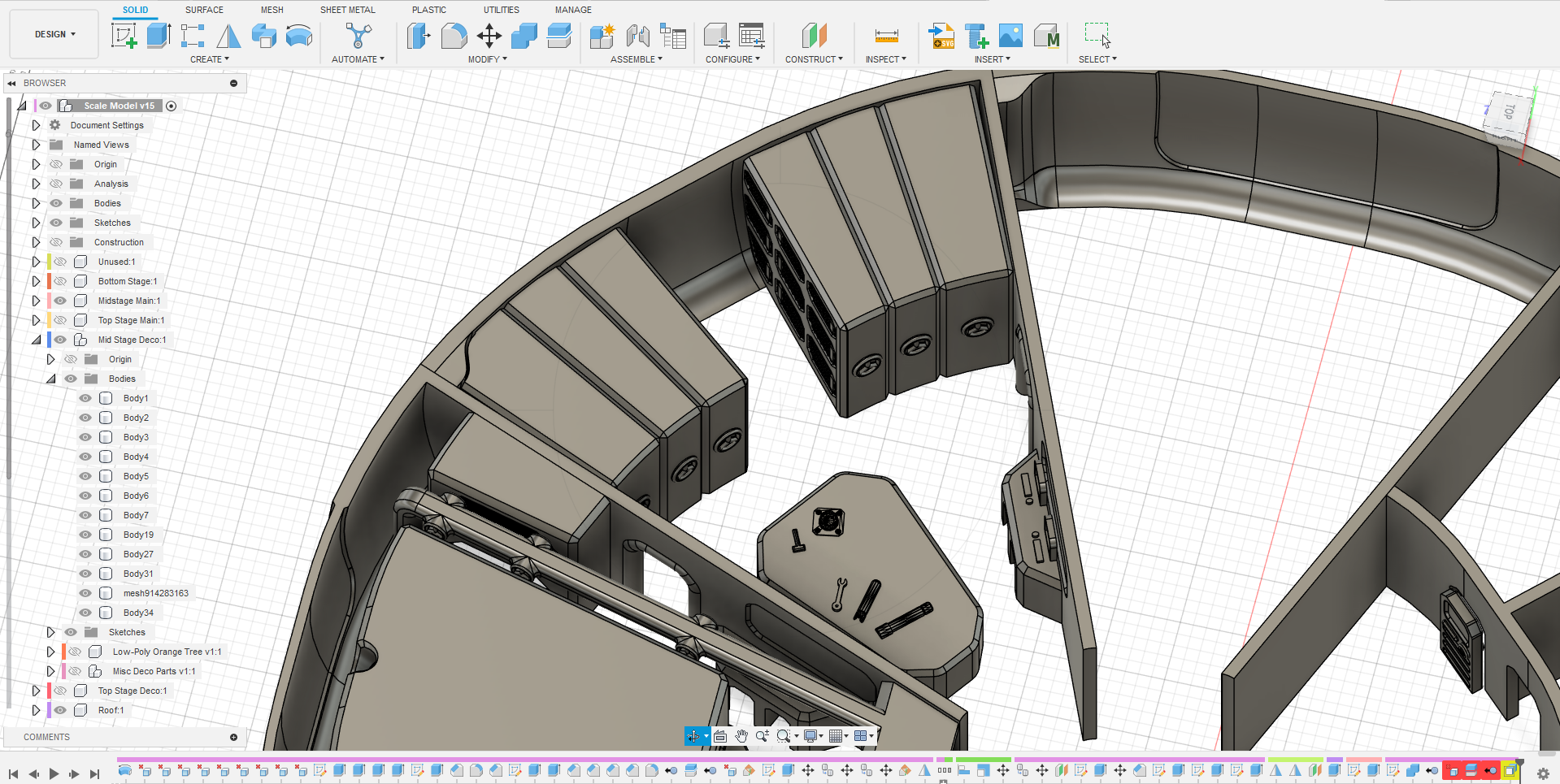Activate the Zoom magnifier tool
This screenshot has width=1560, height=784.
pyautogui.click(x=762, y=736)
